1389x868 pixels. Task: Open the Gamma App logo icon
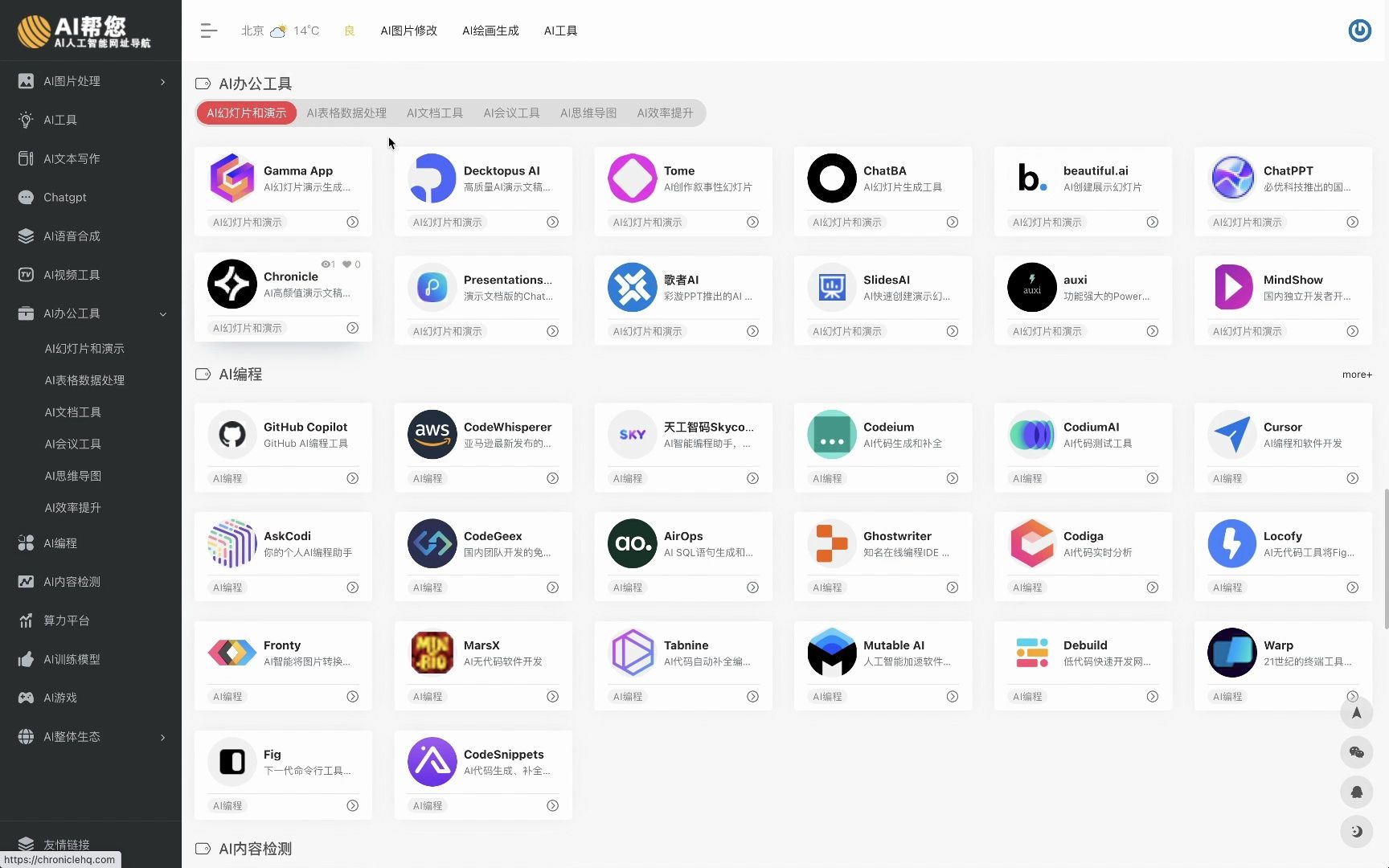(x=232, y=178)
